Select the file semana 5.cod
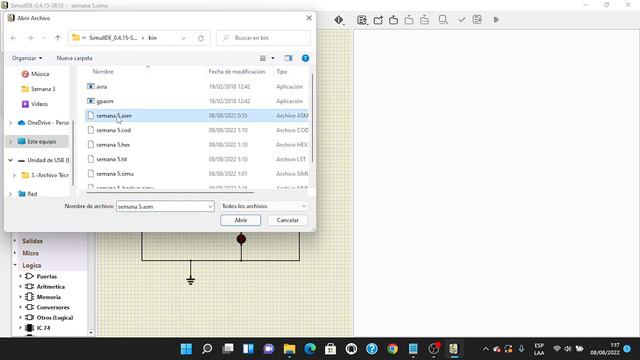The width and height of the screenshot is (640, 360). (197, 130)
